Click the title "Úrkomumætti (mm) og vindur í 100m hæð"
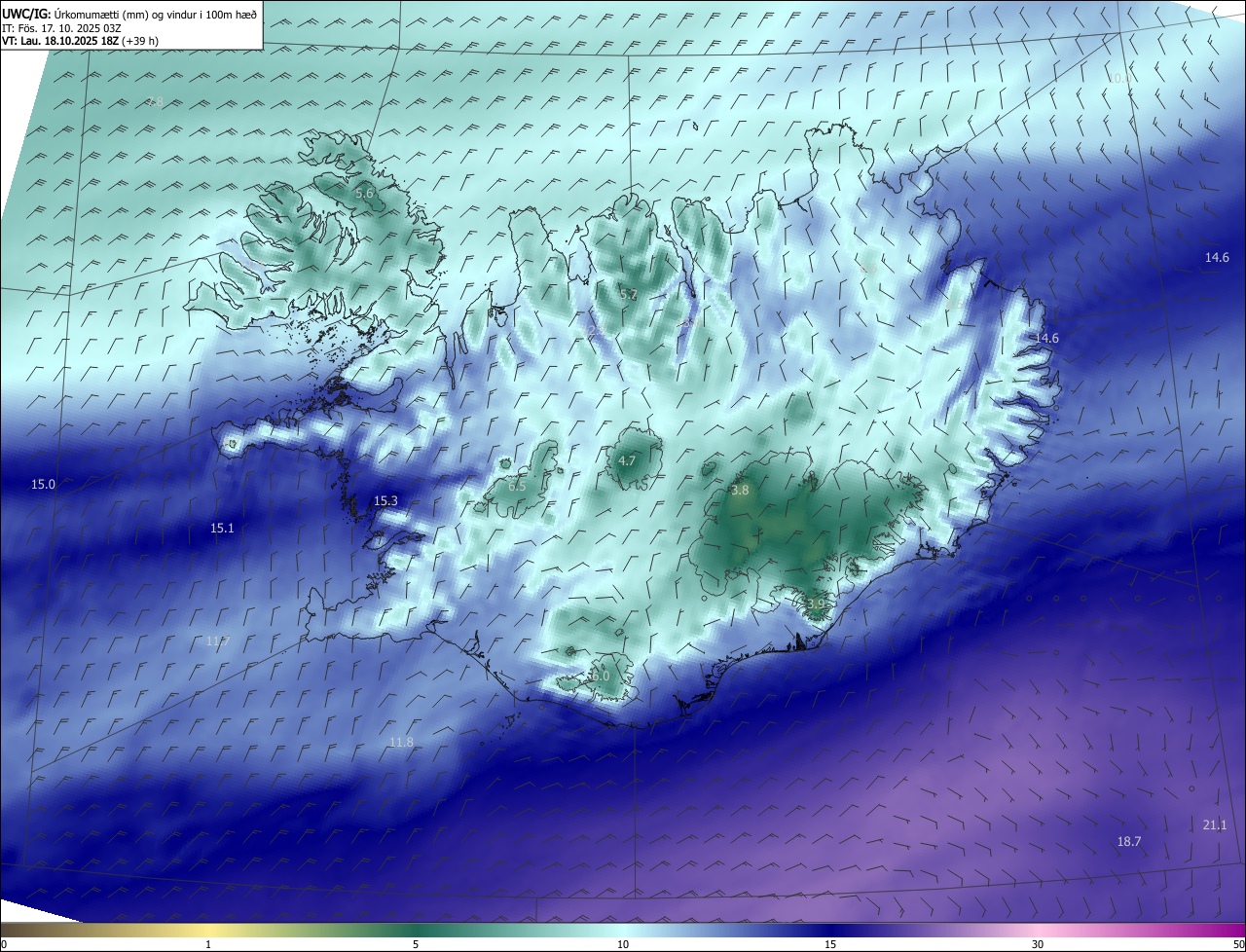The height and width of the screenshot is (952, 1246). click(156, 14)
